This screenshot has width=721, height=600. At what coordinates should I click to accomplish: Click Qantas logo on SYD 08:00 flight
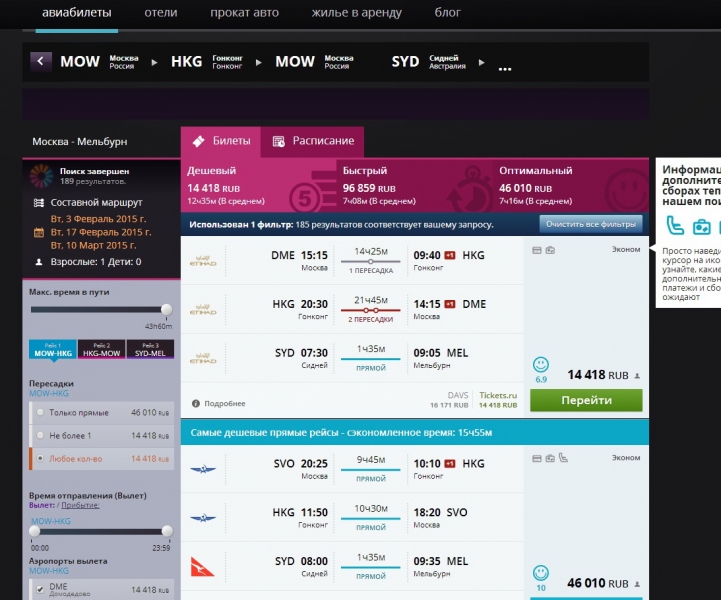click(x=203, y=567)
